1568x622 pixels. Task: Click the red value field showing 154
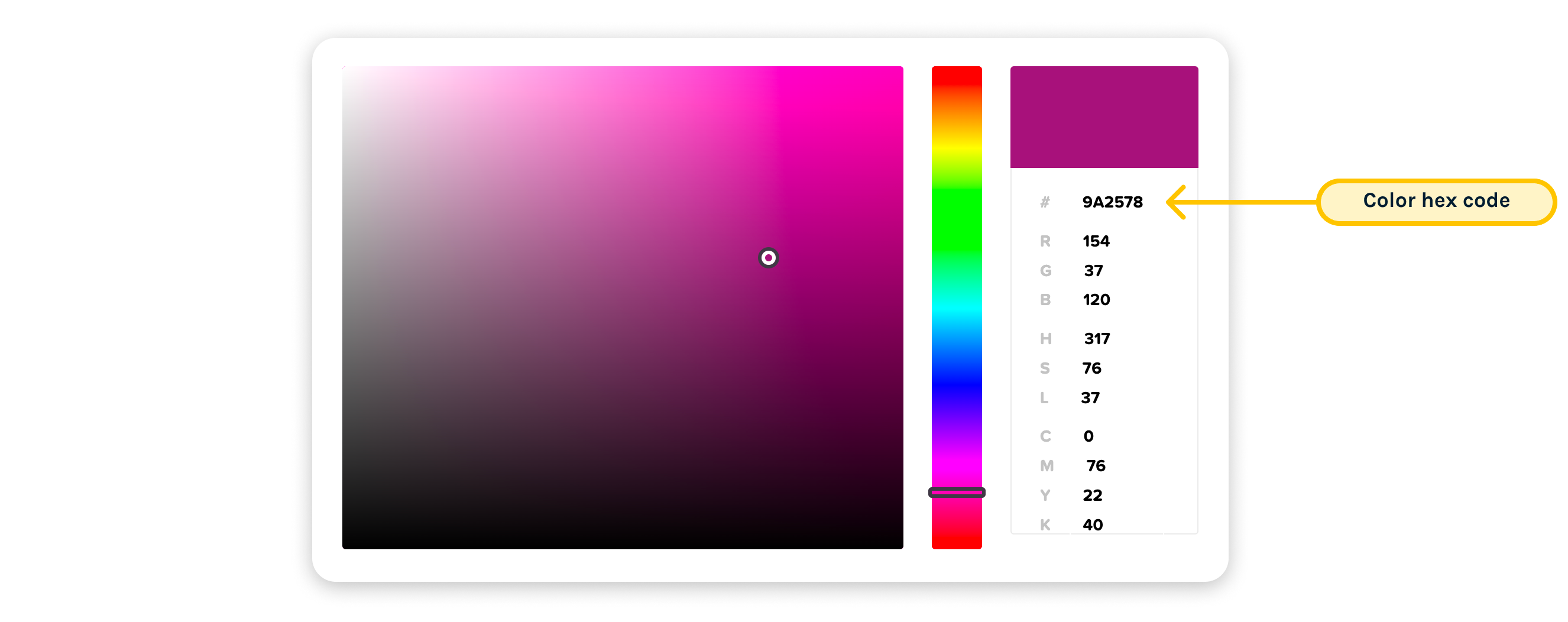[x=1096, y=241]
